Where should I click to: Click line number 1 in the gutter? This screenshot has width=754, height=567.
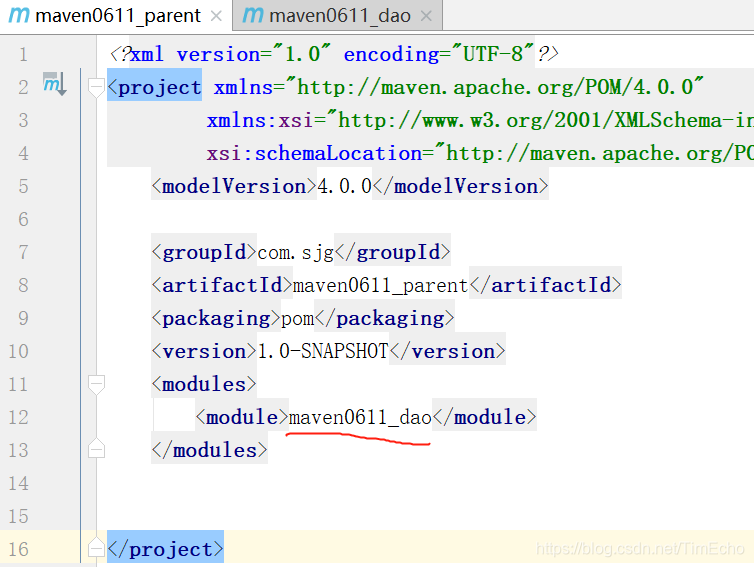[23, 54]
